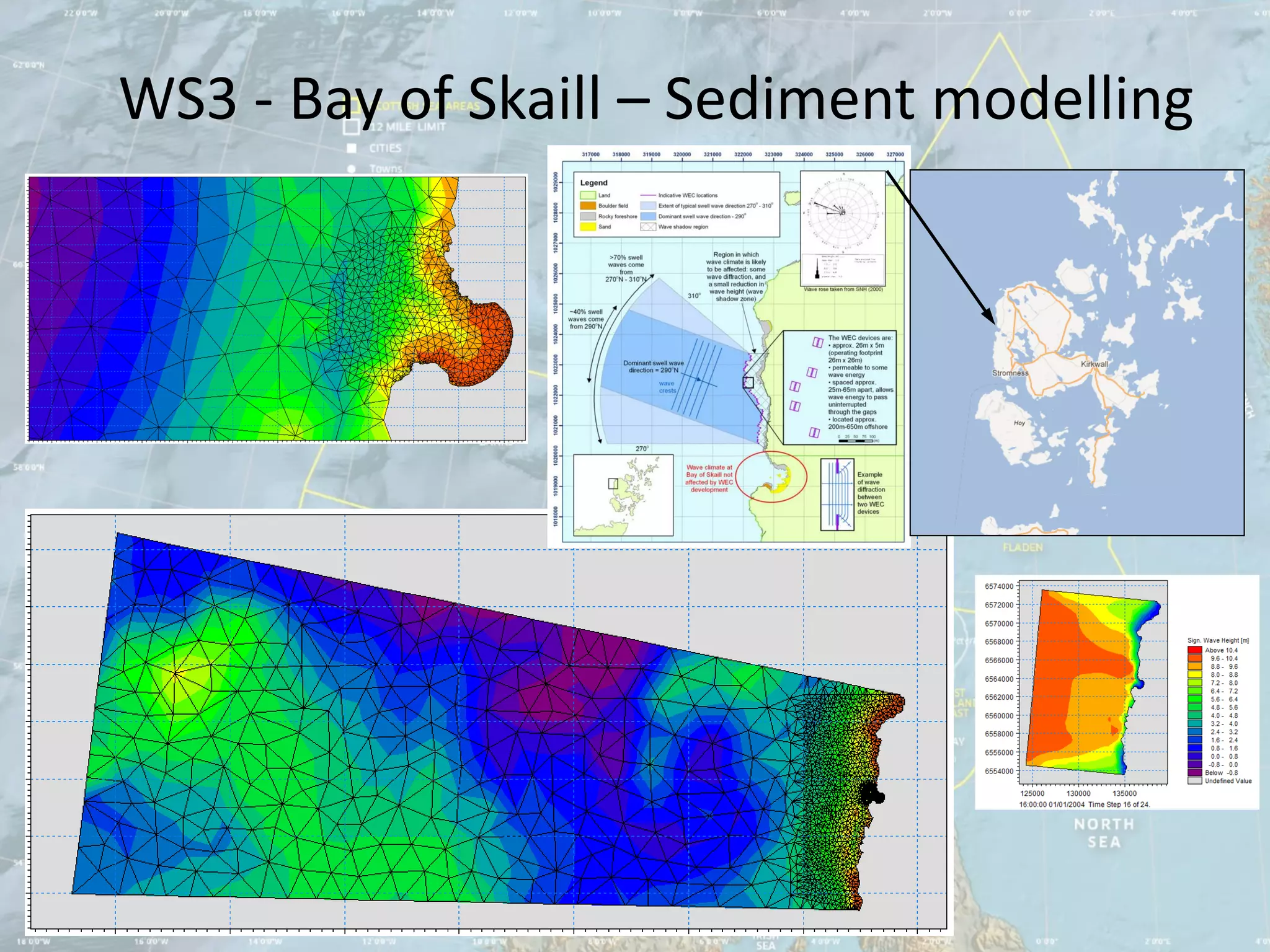Screen dimensions: 1270x952
Task: Click the slide title 'WS3 - Bay of Skaill – Sediment modelling'
Action: [x=656, y=99]
